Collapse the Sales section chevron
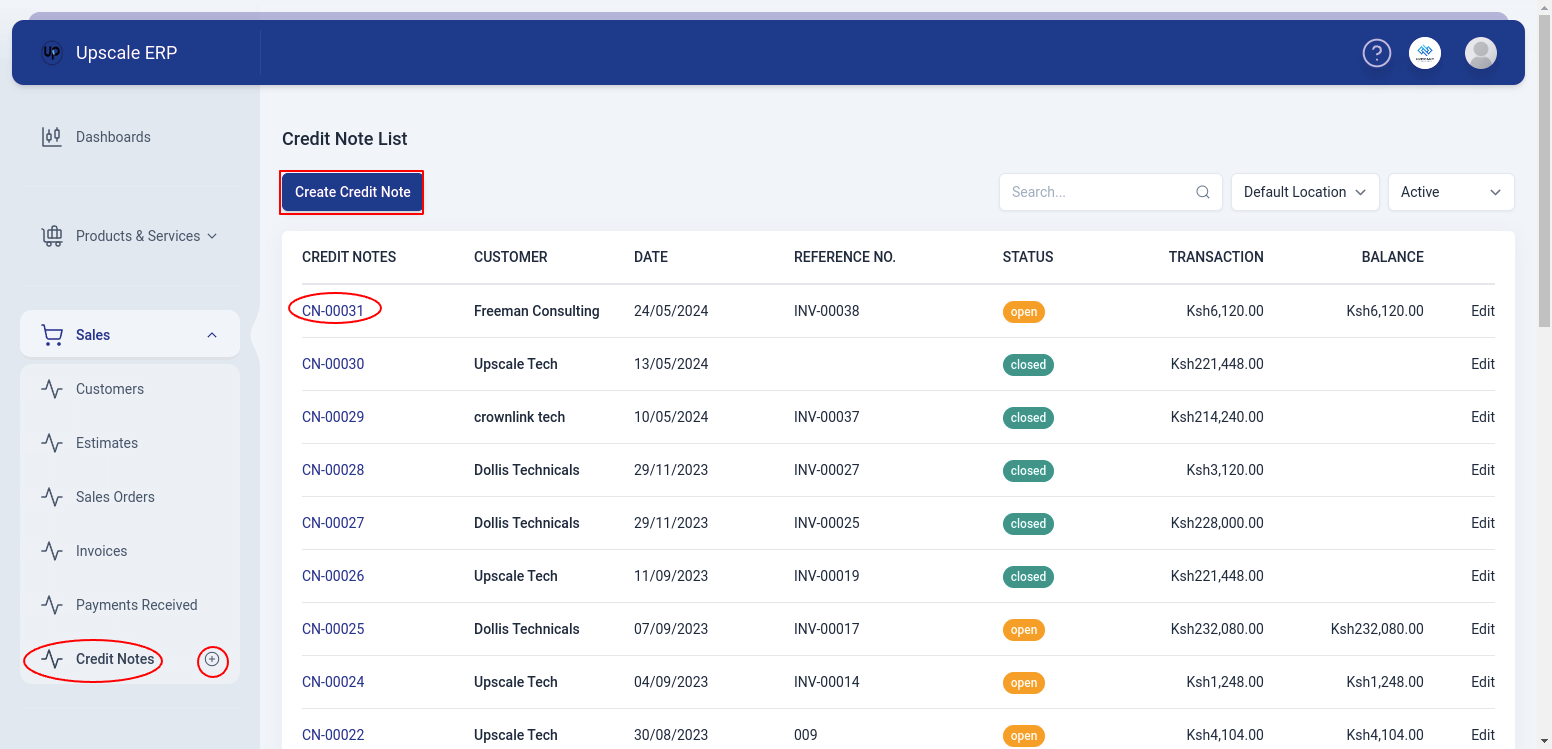 [212, 335]
